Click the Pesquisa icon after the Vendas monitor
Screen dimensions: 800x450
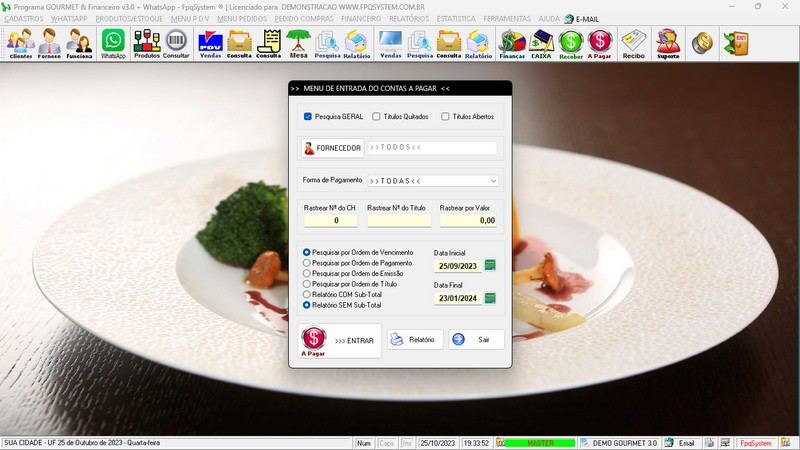pos(420,43)
